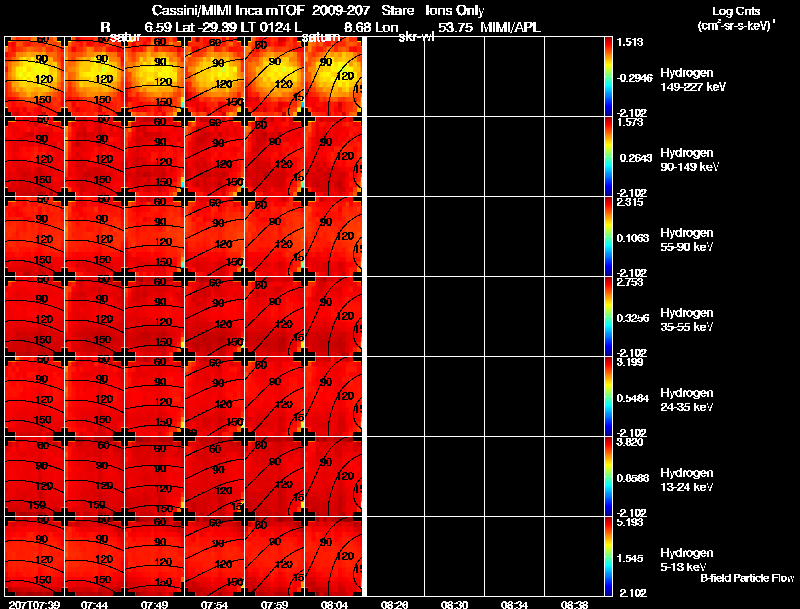Click the '08:26' time label
Screen dimensions: 800x609
[x=394, y=604]
